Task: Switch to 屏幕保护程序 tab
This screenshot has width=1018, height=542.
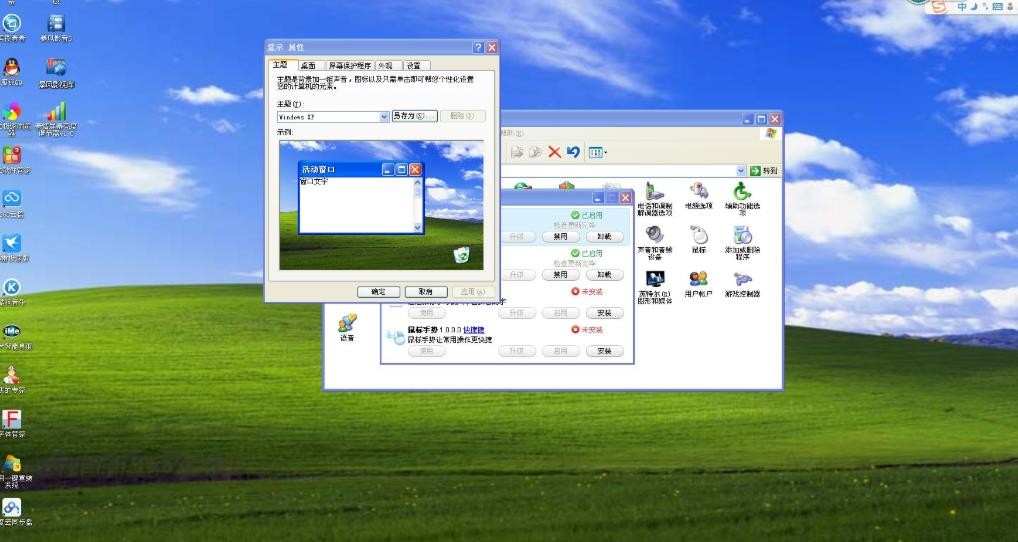Action: point(349,66)
